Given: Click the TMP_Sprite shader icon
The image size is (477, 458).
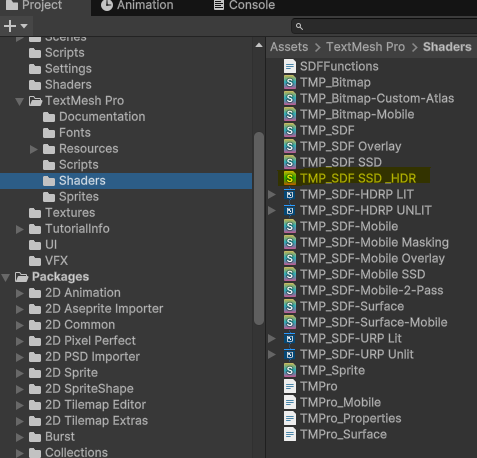Looking at the screenshot, I should [290, 370].
